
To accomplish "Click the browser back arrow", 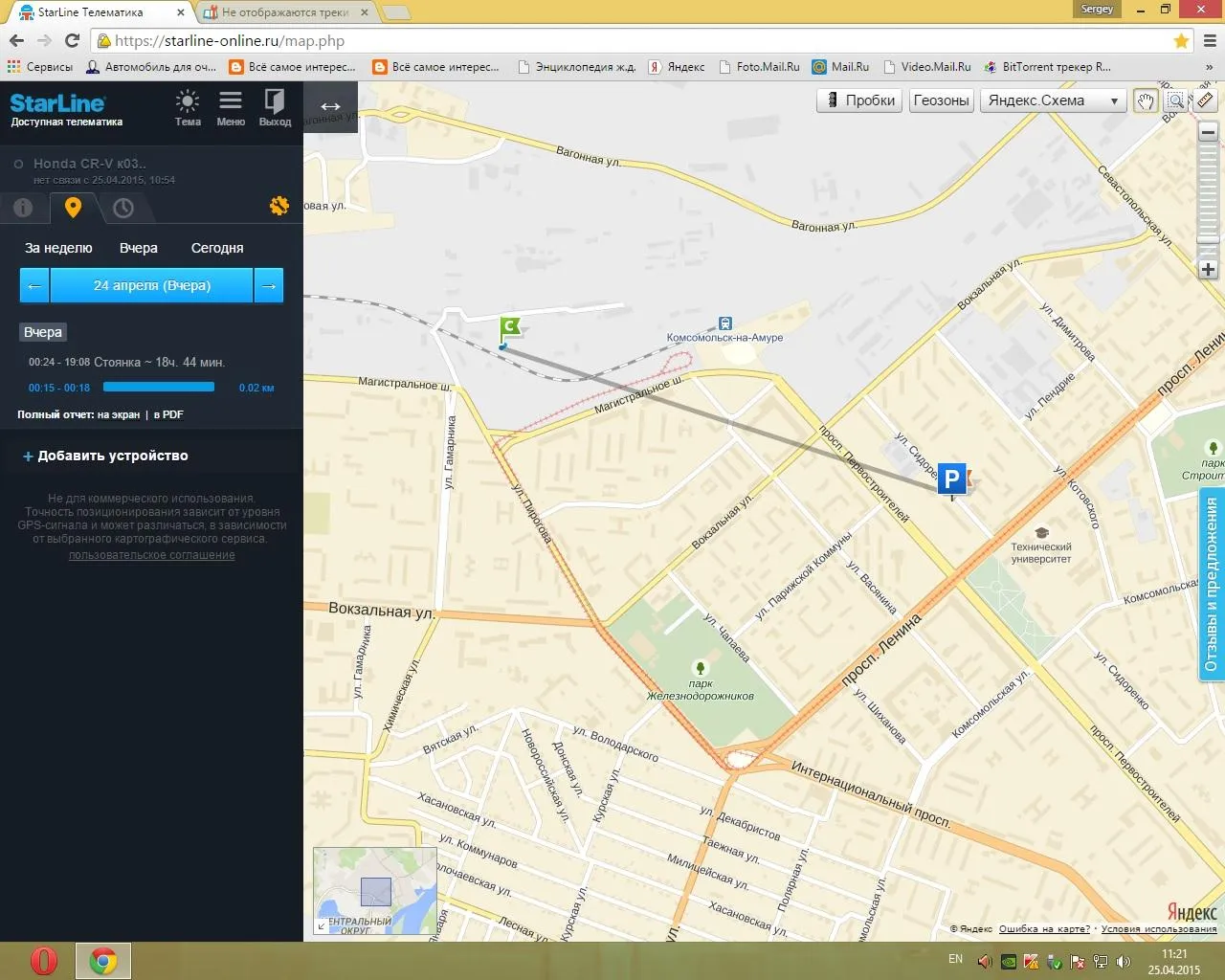I will tap(16, 40).
